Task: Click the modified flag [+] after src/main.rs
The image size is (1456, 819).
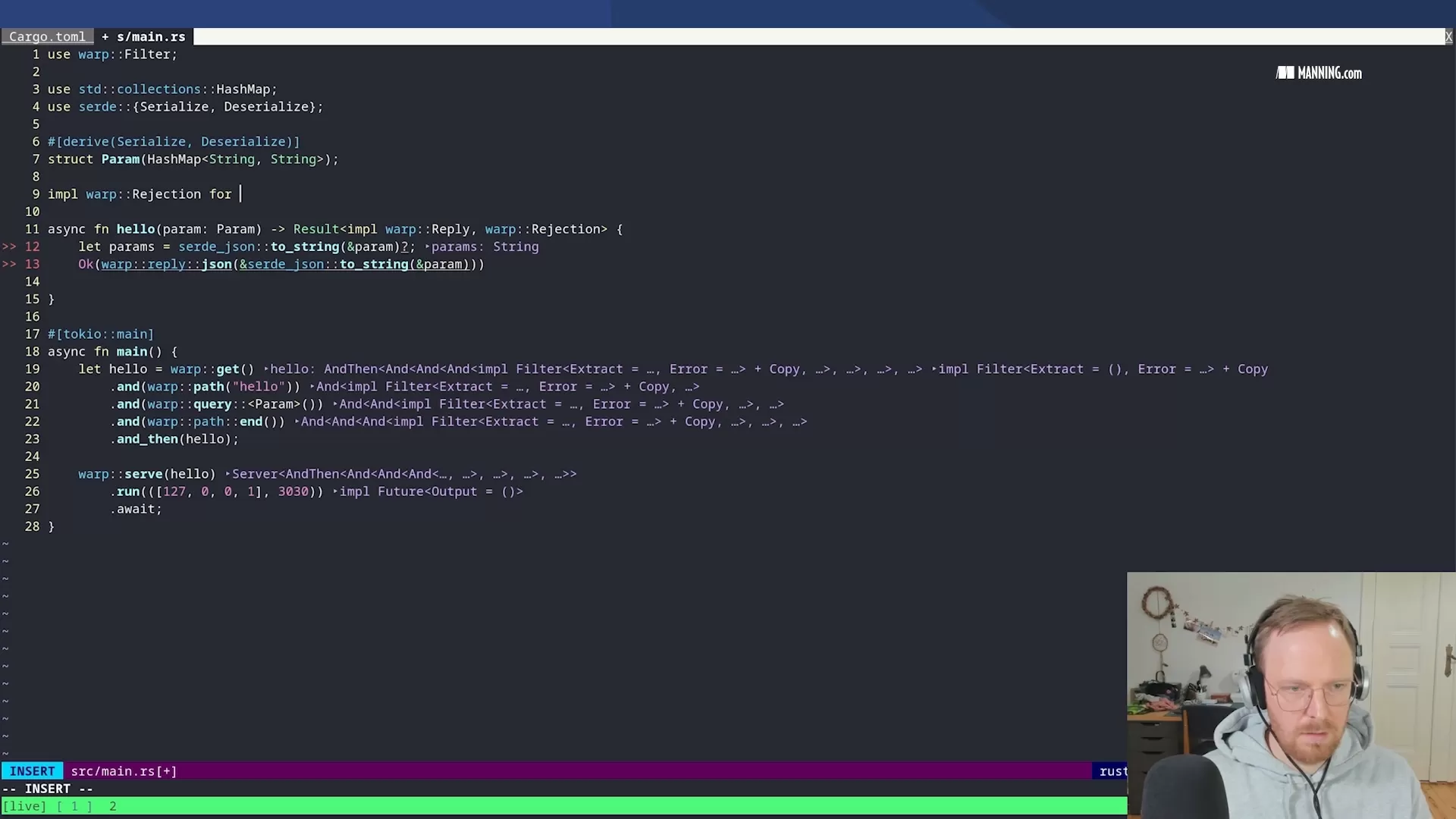Action: coord(167,771)
